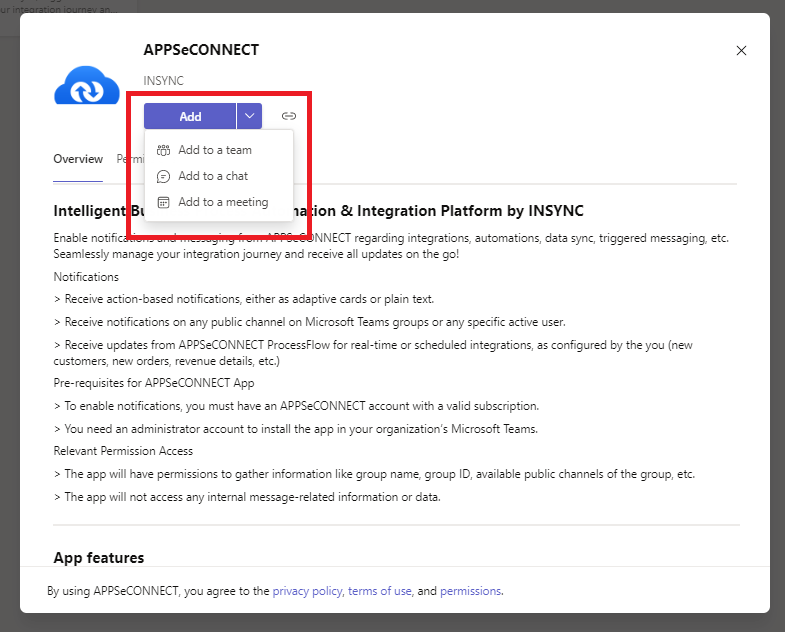Click the line about administrator account requirement
This screenshot has height=632, width=785.
(296, 429)
